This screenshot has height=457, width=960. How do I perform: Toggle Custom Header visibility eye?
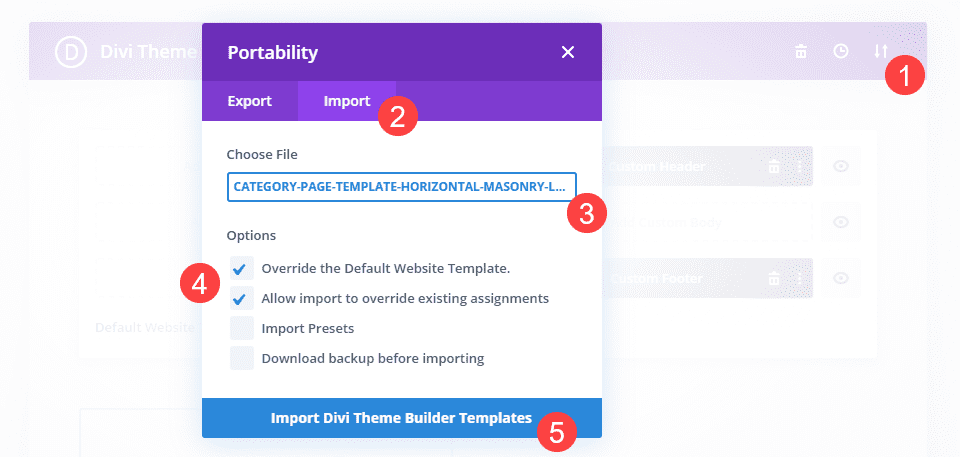click(841, 167)
